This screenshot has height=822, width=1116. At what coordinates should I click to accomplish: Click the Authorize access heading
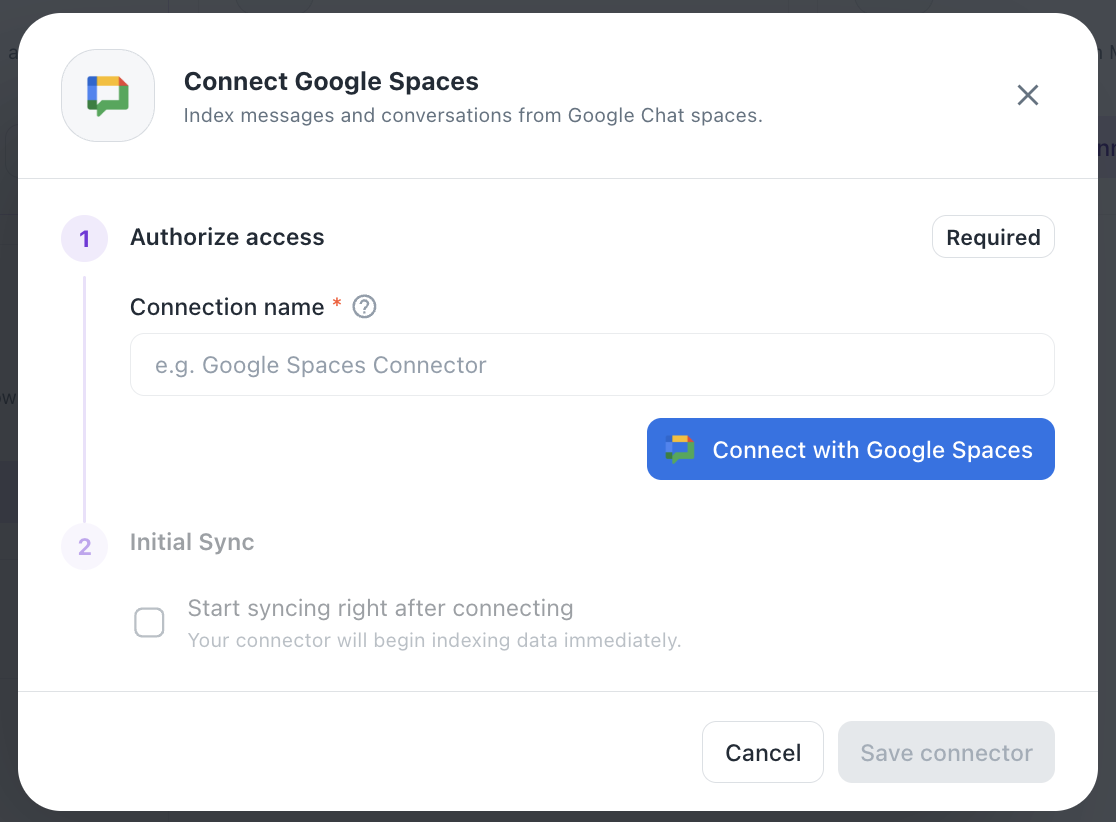click(x=227, y=237)
